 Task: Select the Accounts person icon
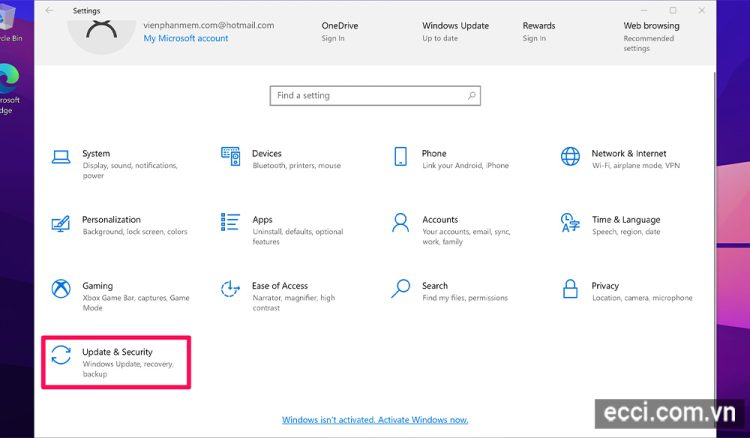400,222
